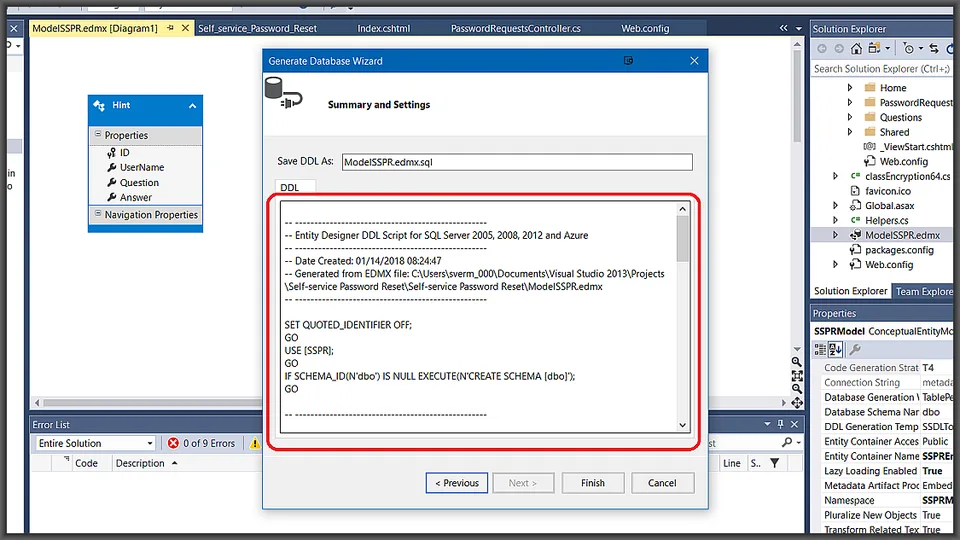Viewport: 960px width, 540px height.
Task: Close the ModelSSPR.edmx diagram tab
Action: tap(185, 28)
